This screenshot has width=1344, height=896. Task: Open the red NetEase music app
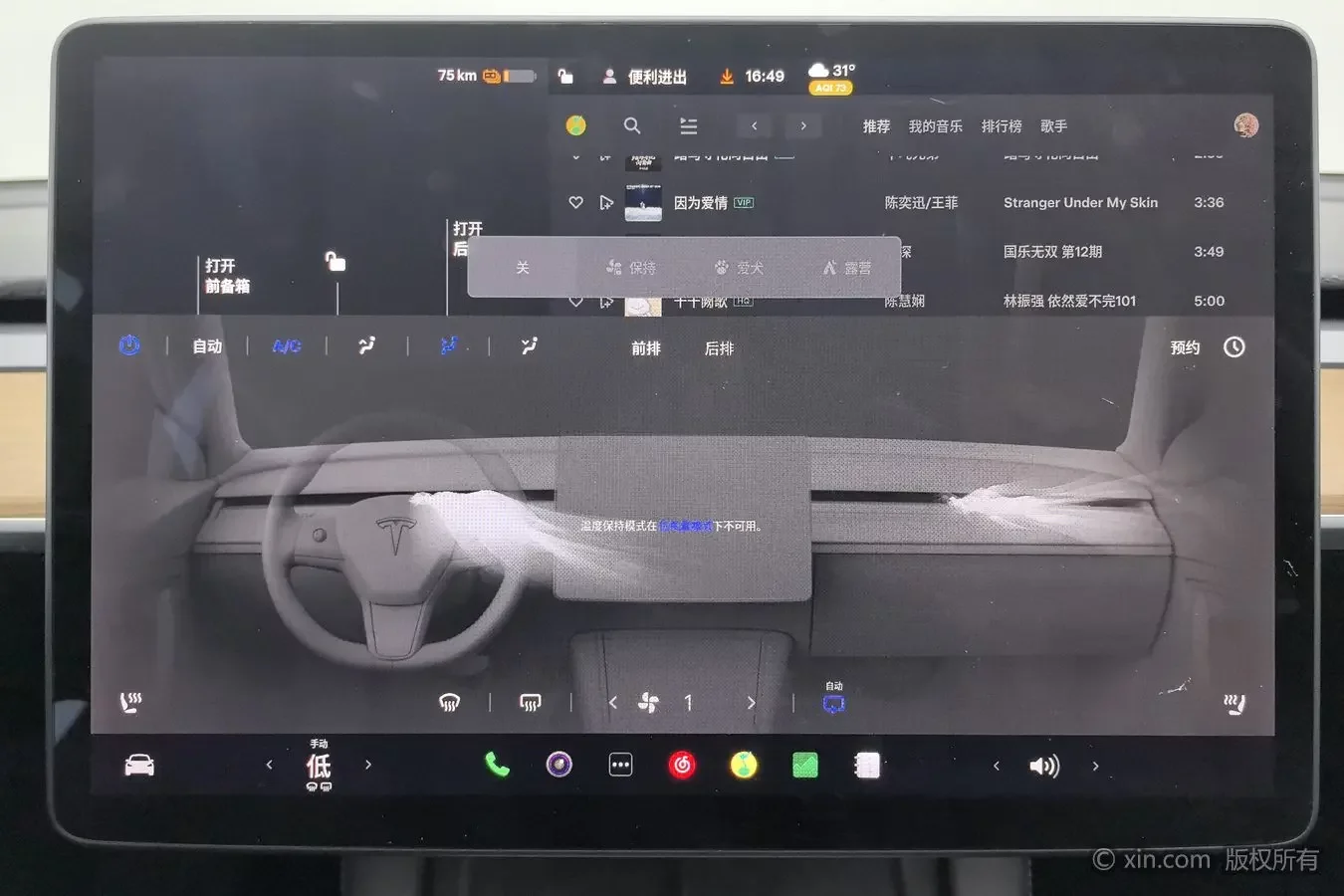682,765
